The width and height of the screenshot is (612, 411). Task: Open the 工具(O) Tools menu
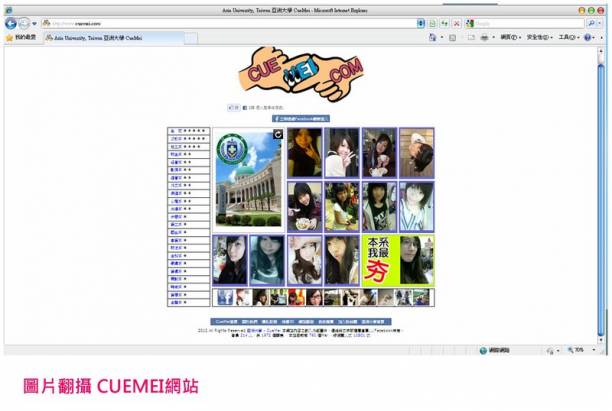tap(569, 37)
